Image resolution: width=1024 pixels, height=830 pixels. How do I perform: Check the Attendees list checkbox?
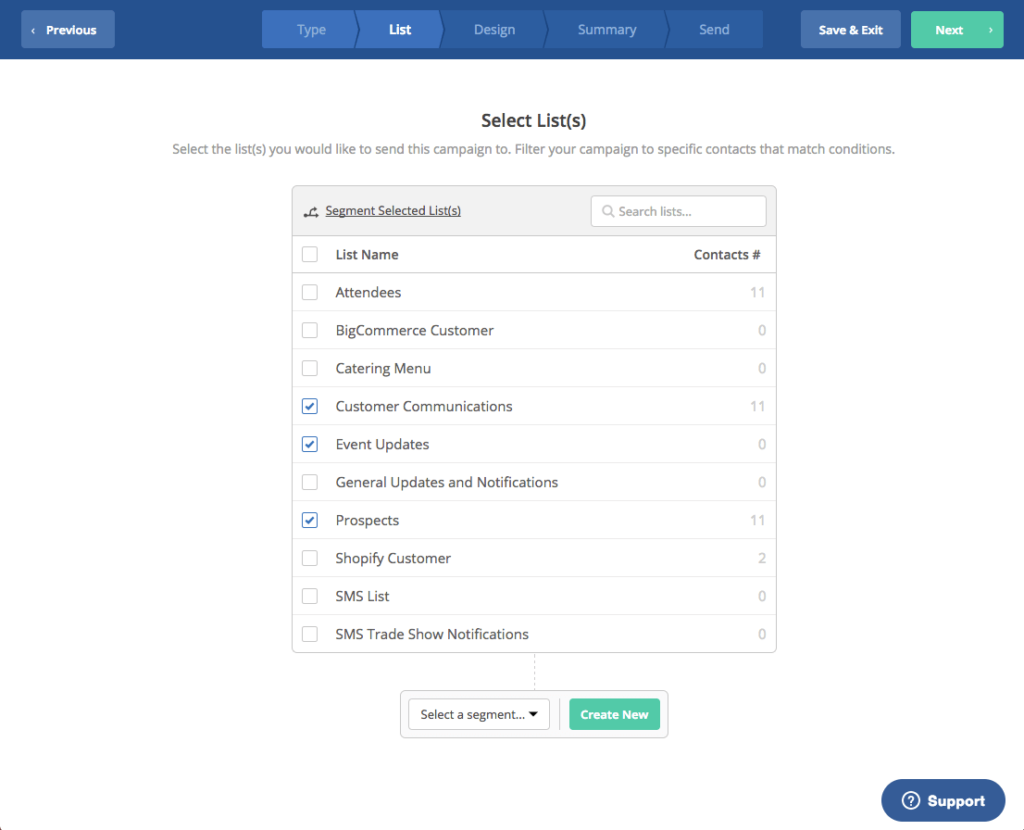(x=310, y=292)
